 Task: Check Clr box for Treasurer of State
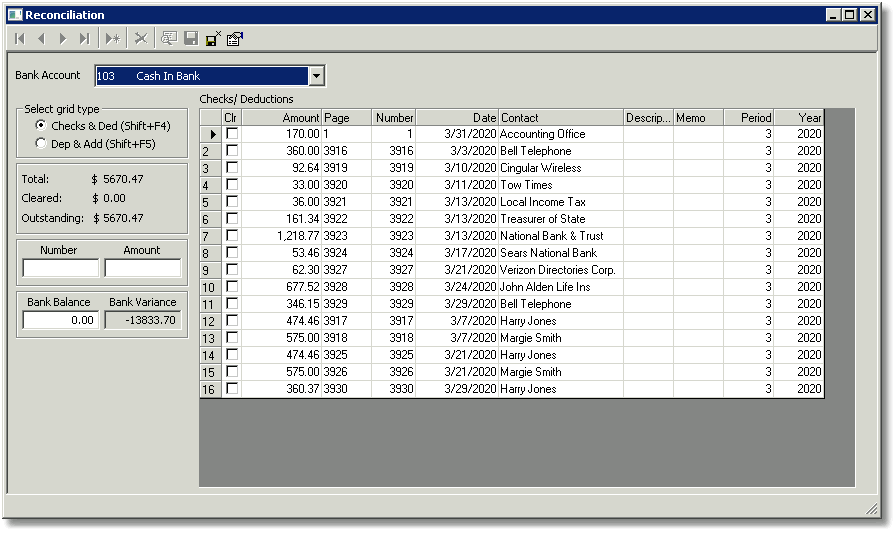click(232, 218)
